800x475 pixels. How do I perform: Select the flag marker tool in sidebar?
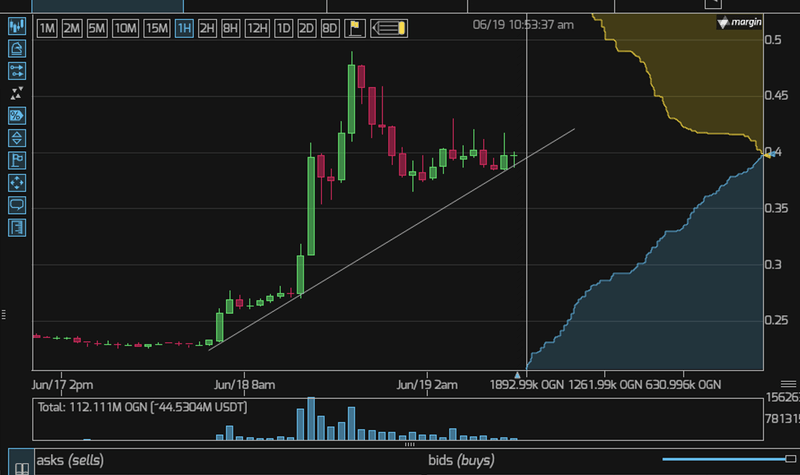pos(17,161)
